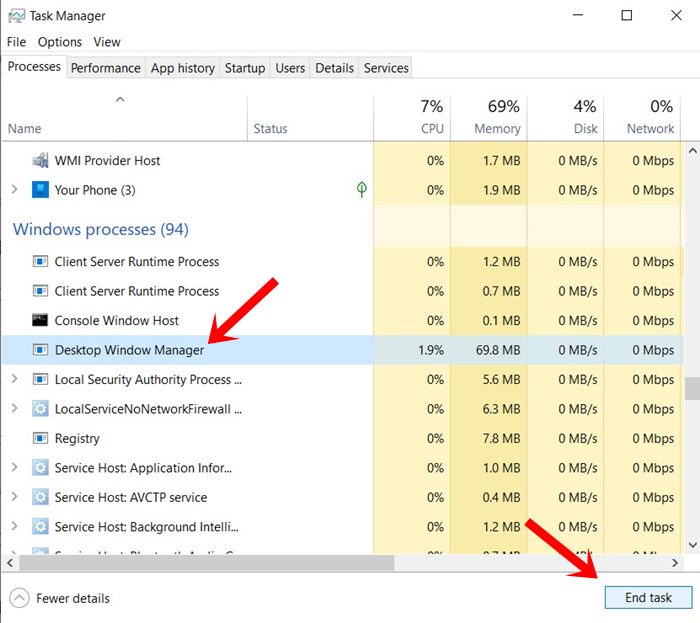Click the horizontal scrollbar thumb
Screen dimensions: 700x623
[x=207, y=563]
